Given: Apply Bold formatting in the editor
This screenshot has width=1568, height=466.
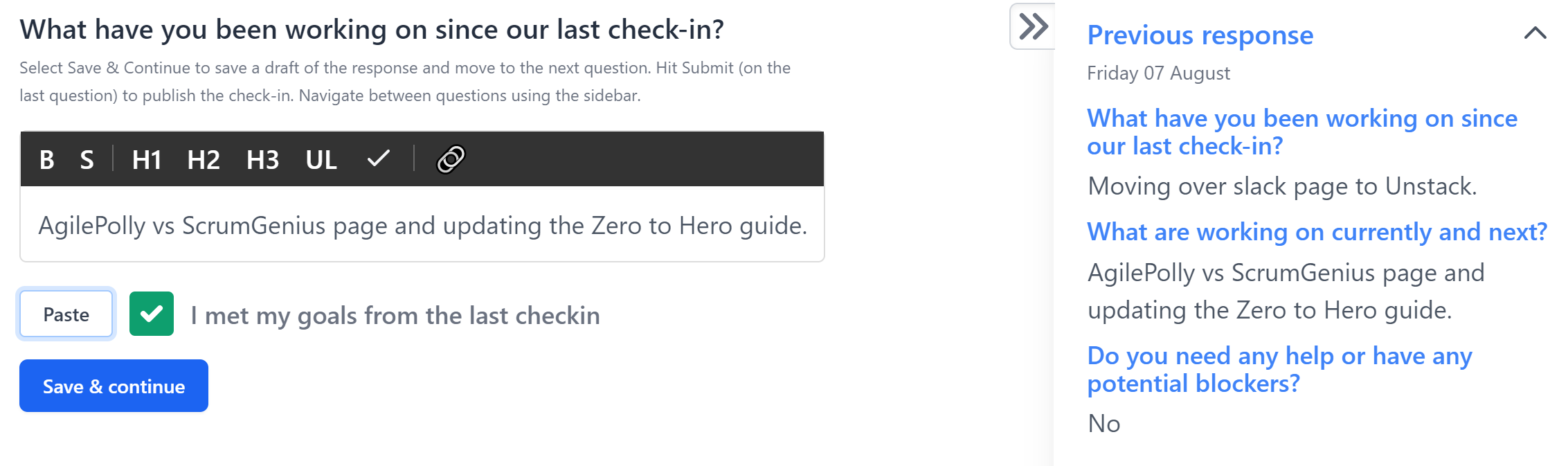Looking at the screenshot, I should [47, 160].
